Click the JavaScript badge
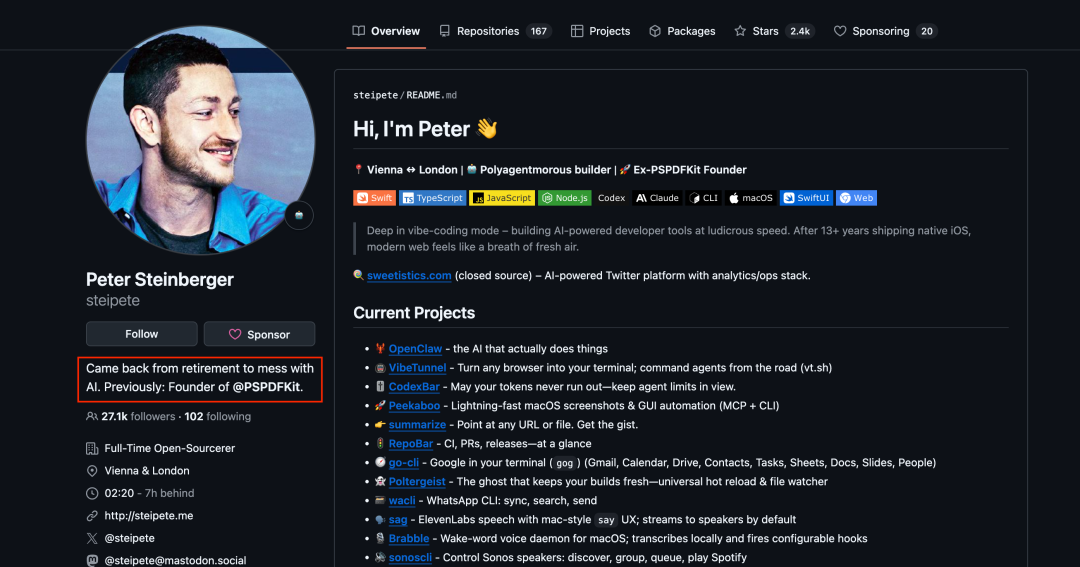The height and width of the screenshot is (567, 1080). (502, 198)
